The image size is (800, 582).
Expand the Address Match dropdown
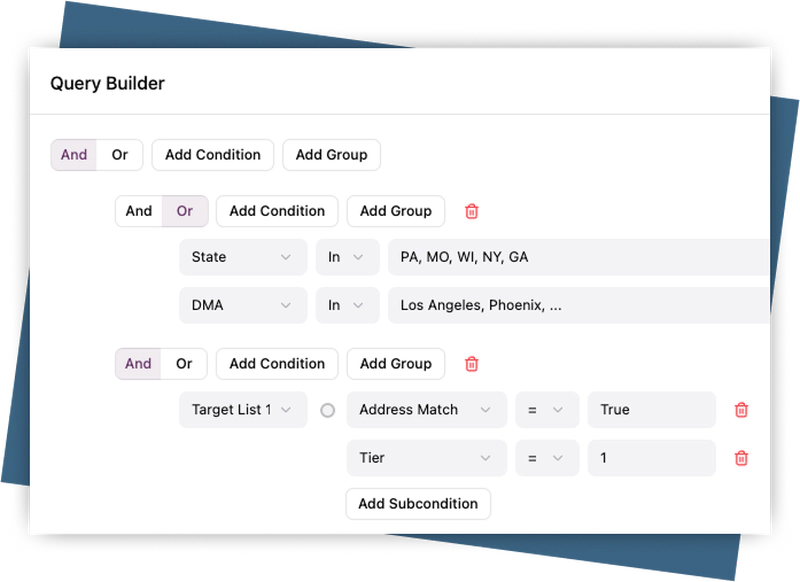click(427, 410)
